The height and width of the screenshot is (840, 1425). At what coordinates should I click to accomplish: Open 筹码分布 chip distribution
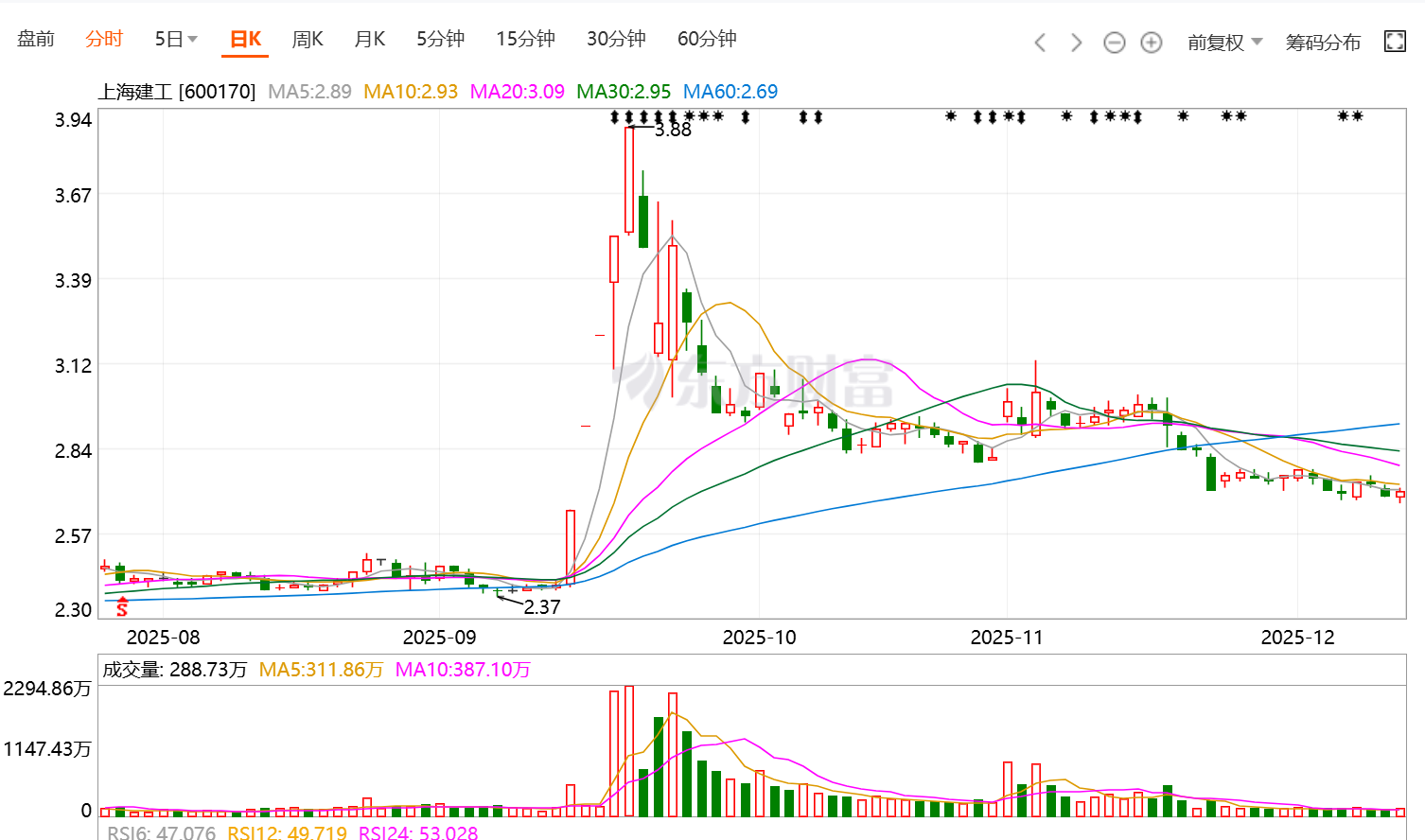1323,43
